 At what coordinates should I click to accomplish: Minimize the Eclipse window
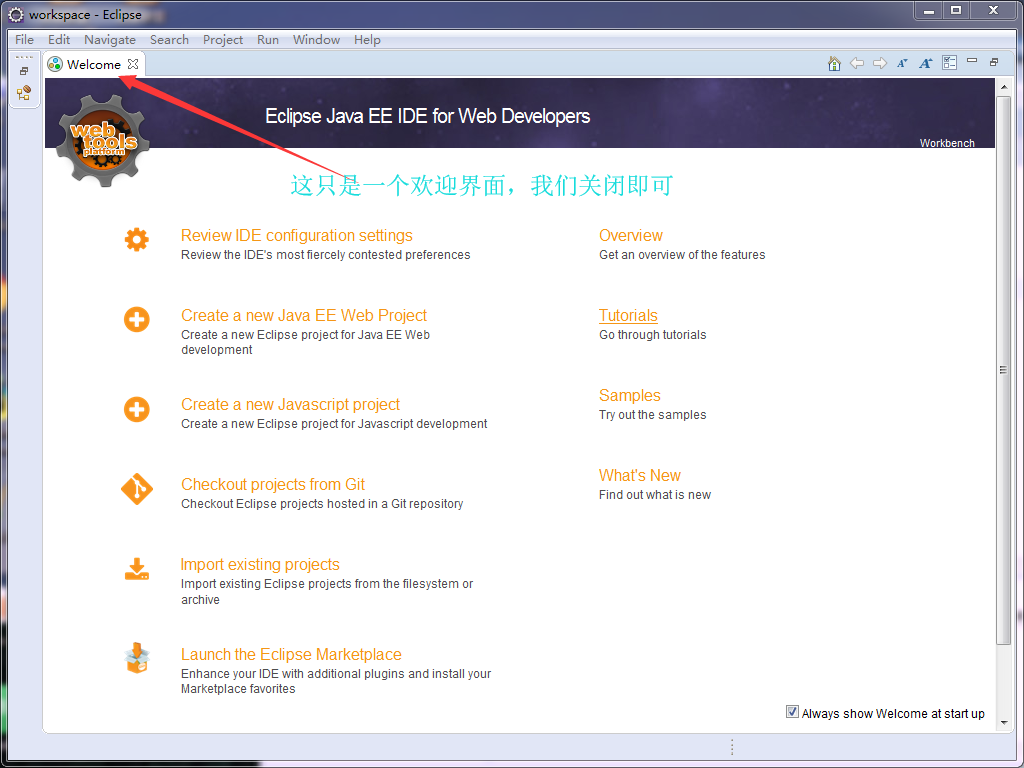pyautogui.click(x=929, y=10)
